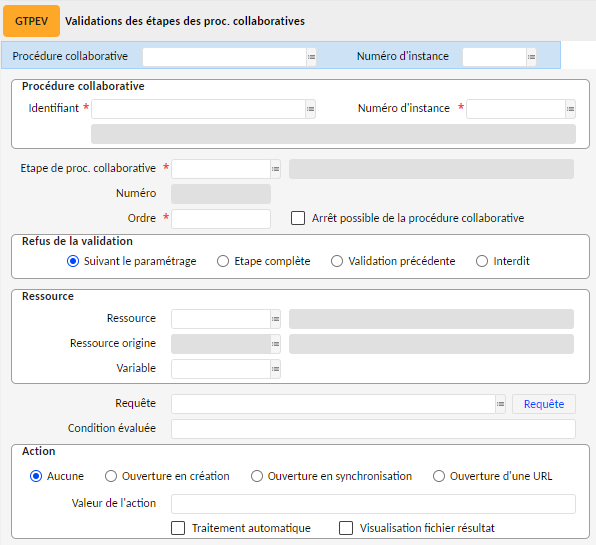Image resolution: width=596 pixels, height=545 pixels.
Task: Open Etape de proc. collaborative lookup icon
Action: pos(276,169)
